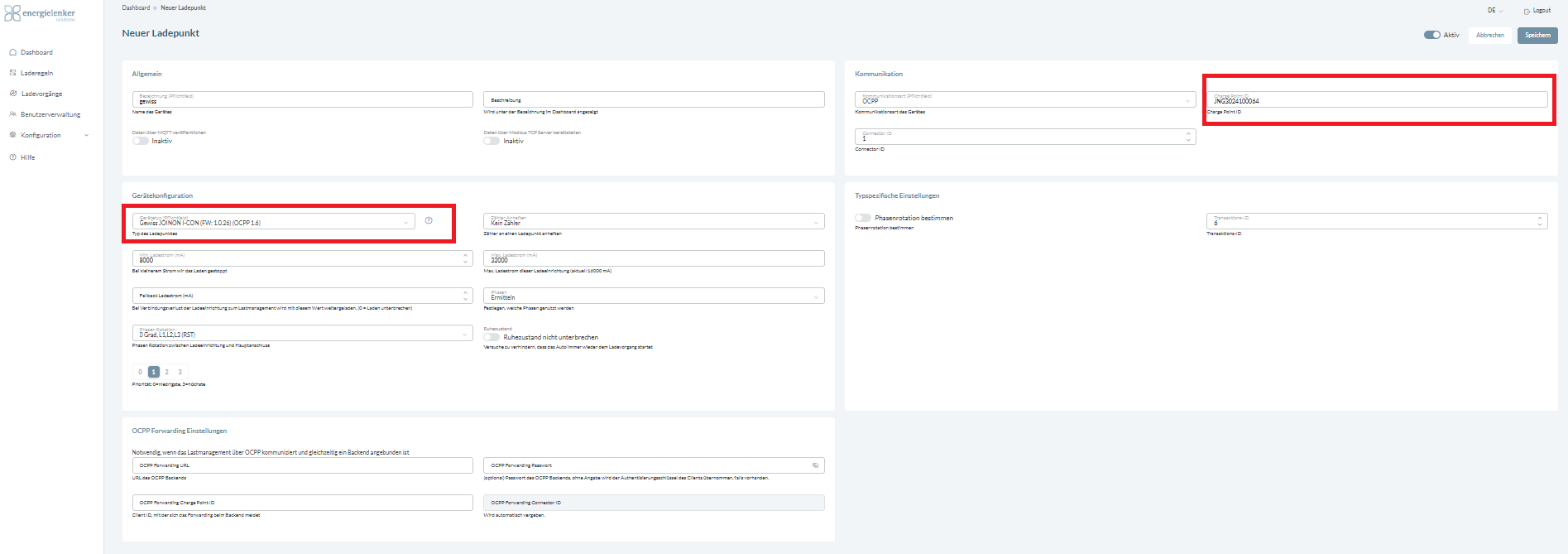Viewport: 1568px width, 554px height.
Task: Open the Zähler anheften dropdown
Action: [653, 221]
